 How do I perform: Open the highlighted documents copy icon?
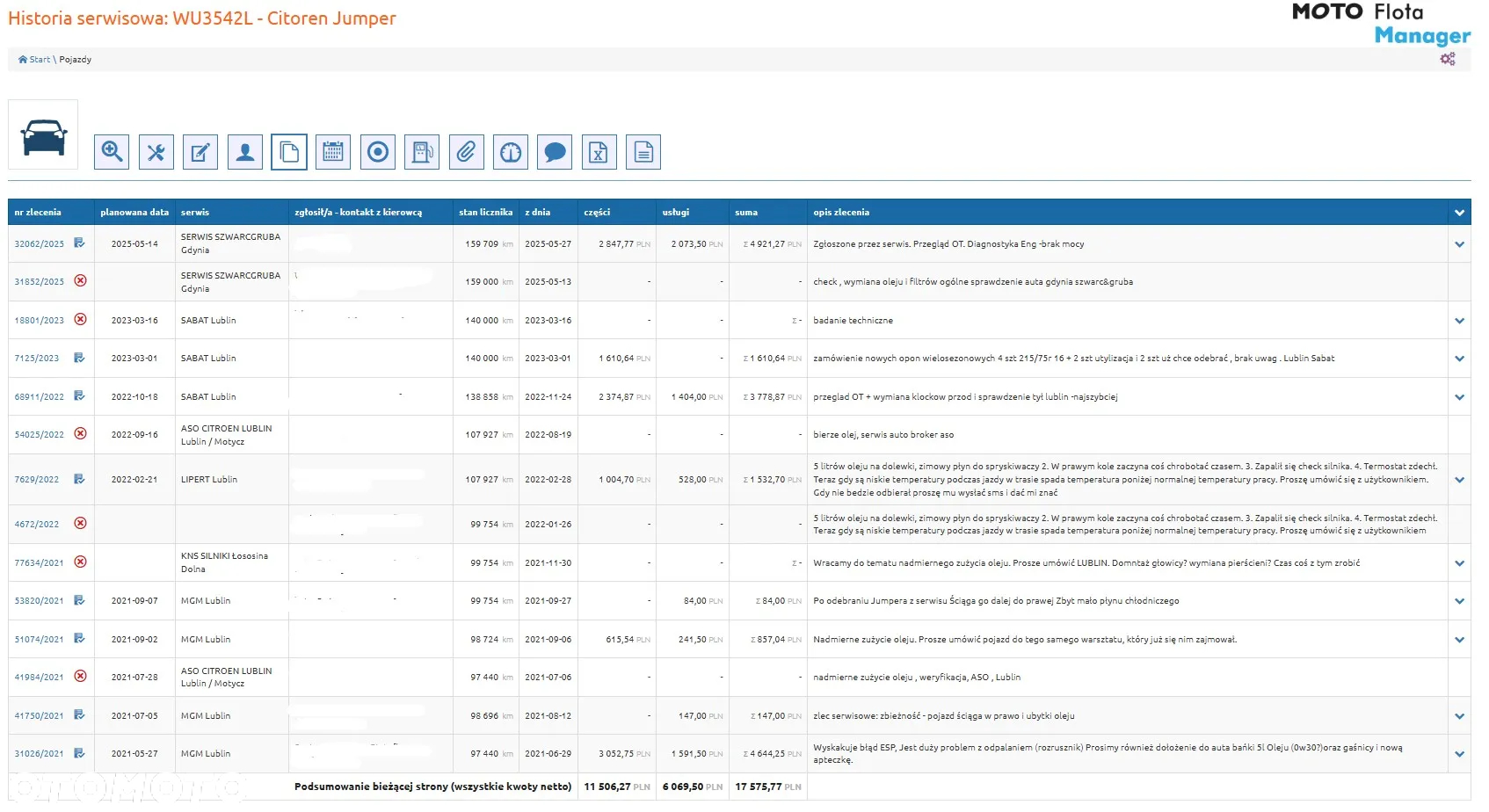coord(289,152)
